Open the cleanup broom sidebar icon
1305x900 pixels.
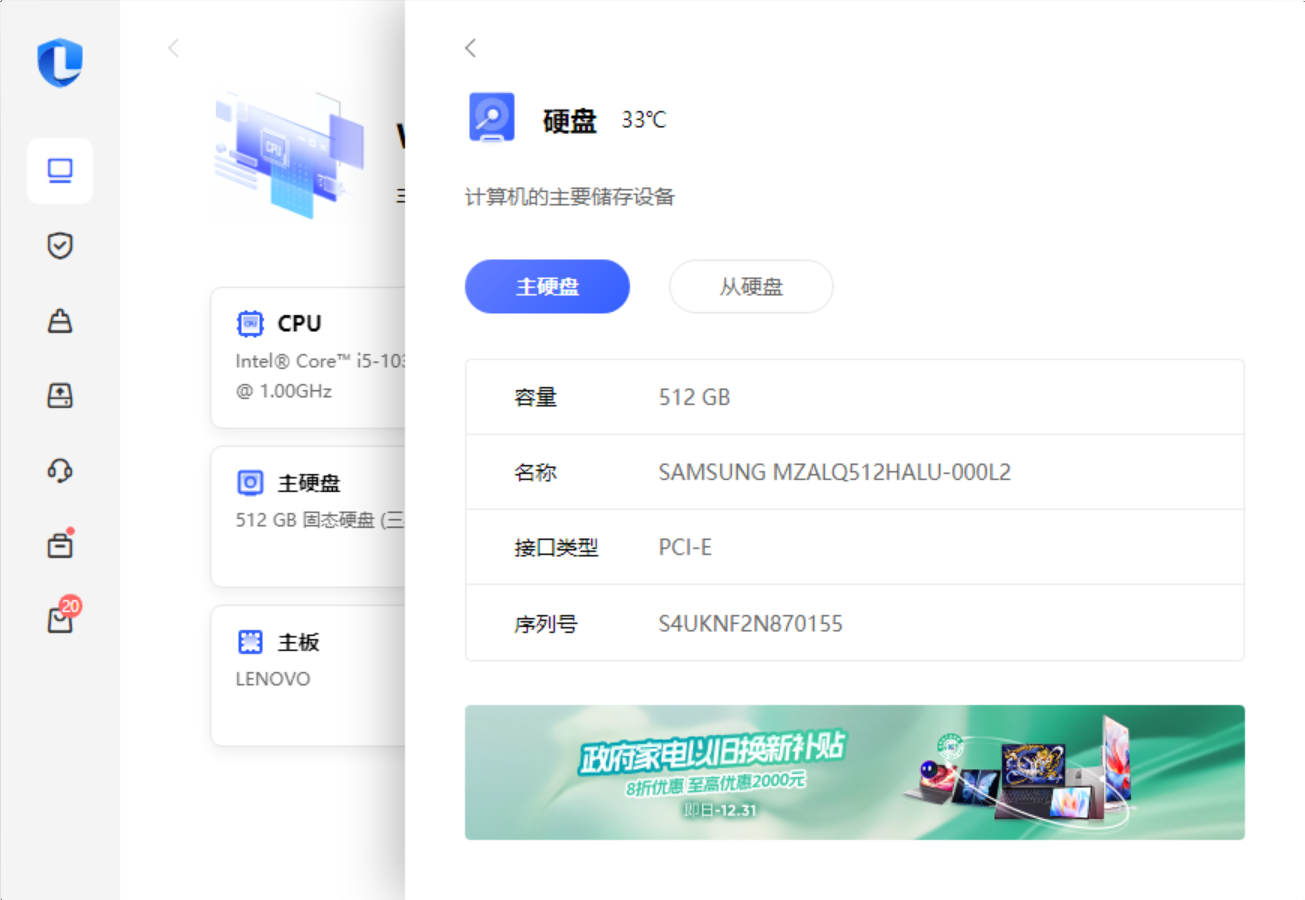(60, 321)
